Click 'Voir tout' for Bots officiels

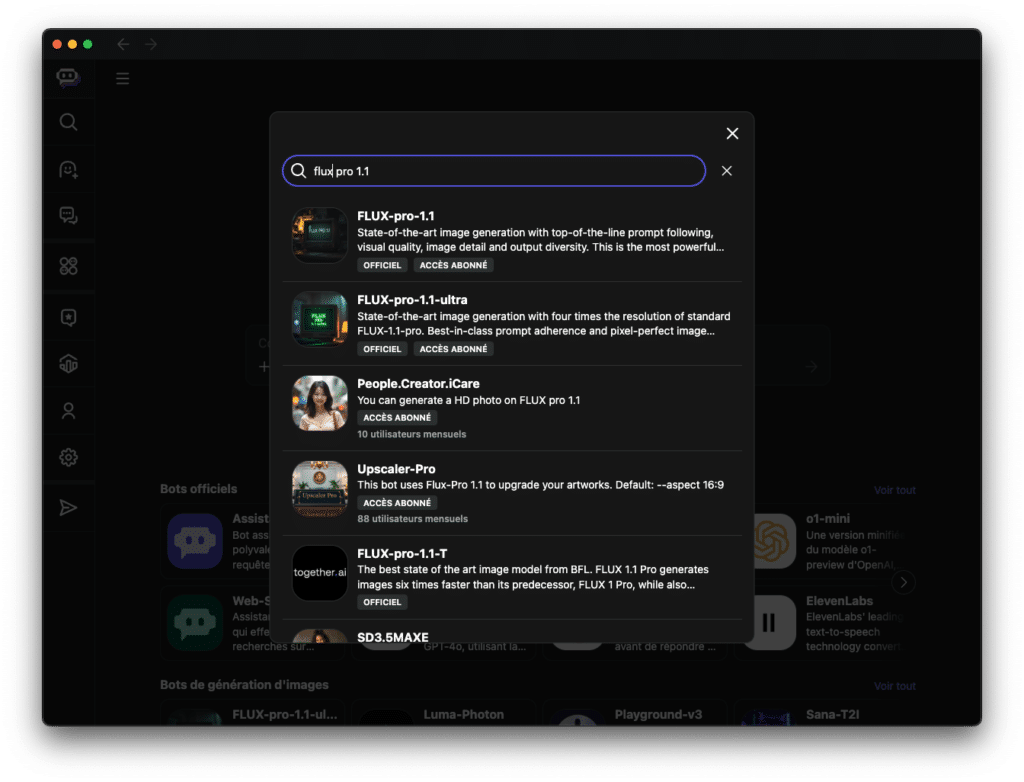pos(895,490)
